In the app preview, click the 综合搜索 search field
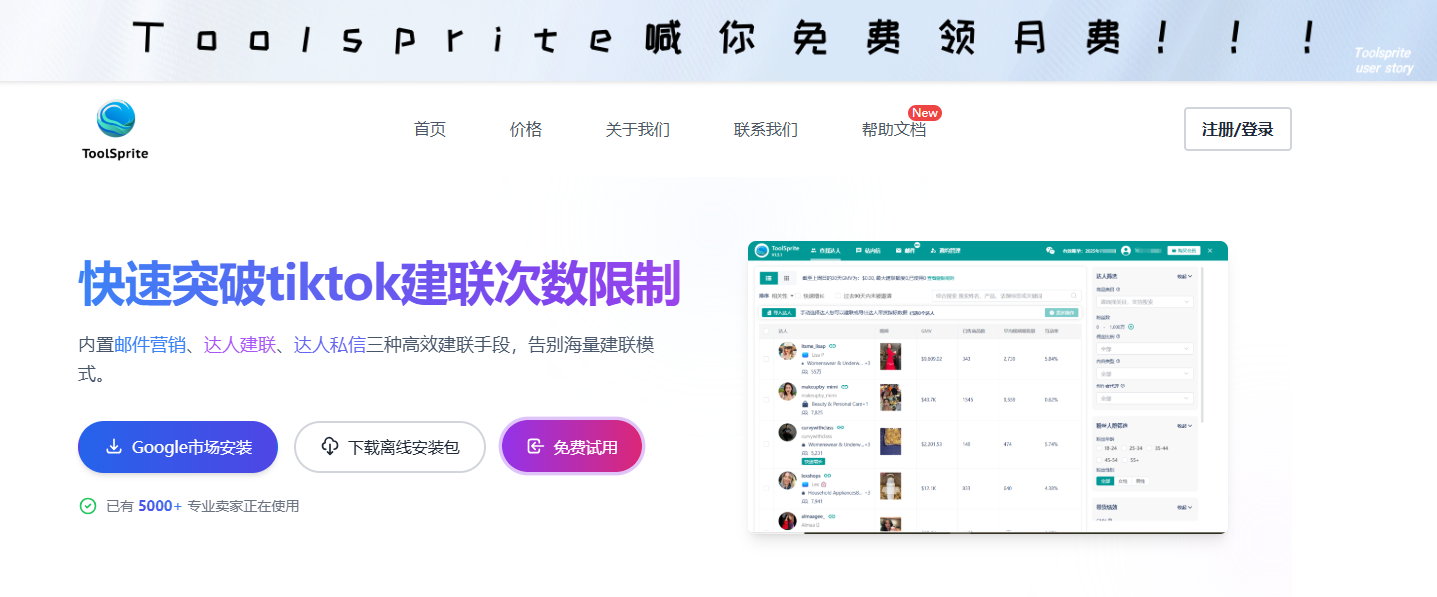This screenshot has height=597, width=1437. [x=1007, y=295]
